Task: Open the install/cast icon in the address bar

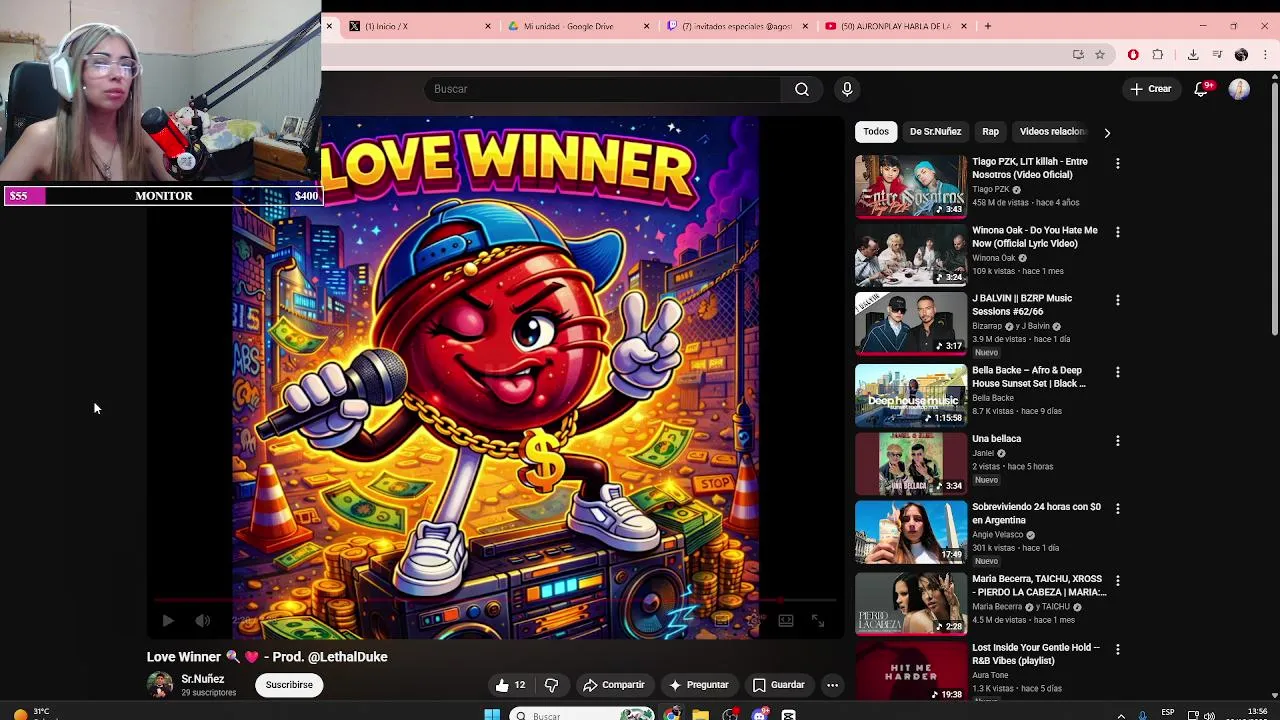Action: click(1078, 54)
